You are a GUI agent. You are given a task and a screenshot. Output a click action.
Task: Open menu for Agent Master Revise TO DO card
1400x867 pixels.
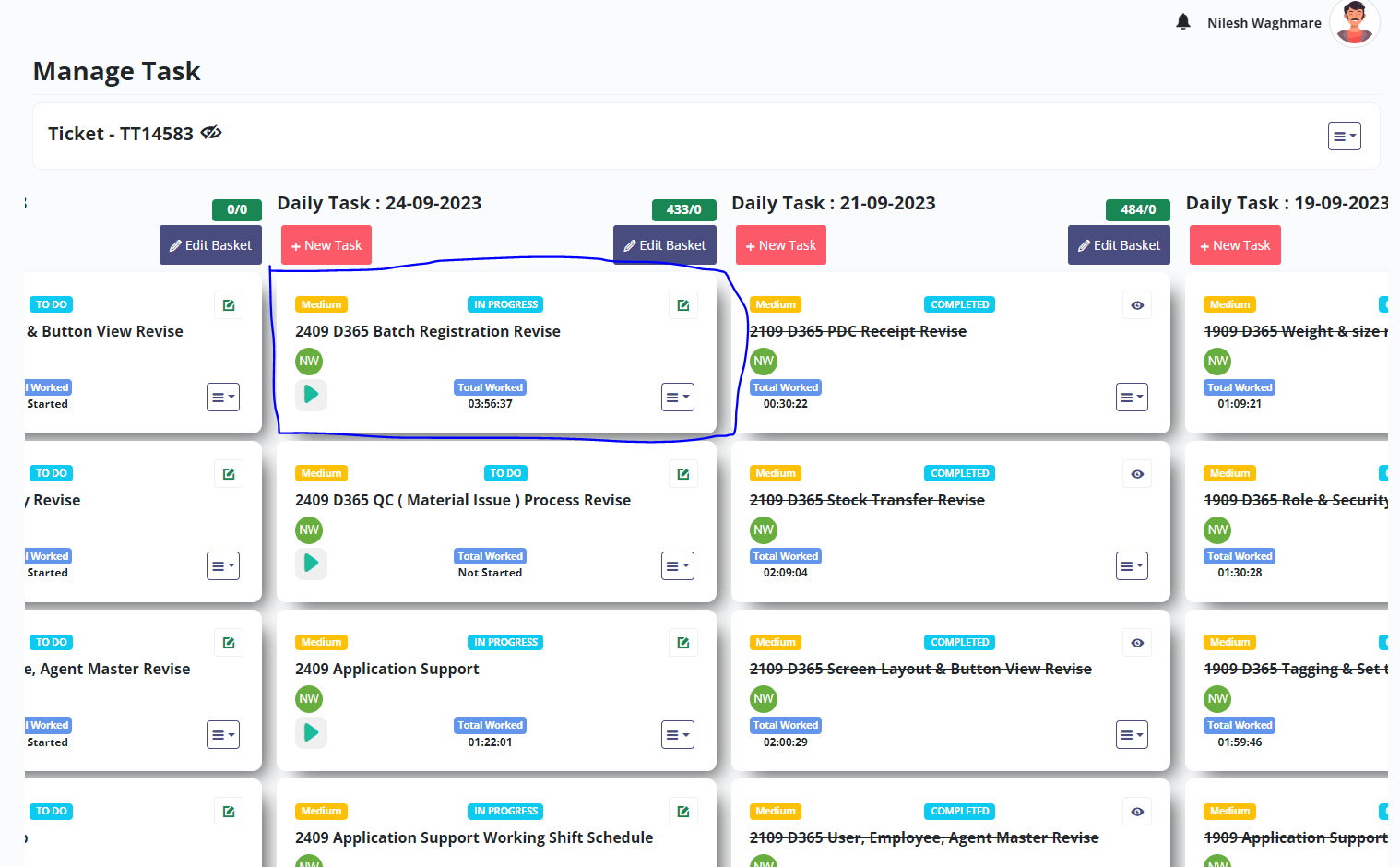click(x=223, y=735)
